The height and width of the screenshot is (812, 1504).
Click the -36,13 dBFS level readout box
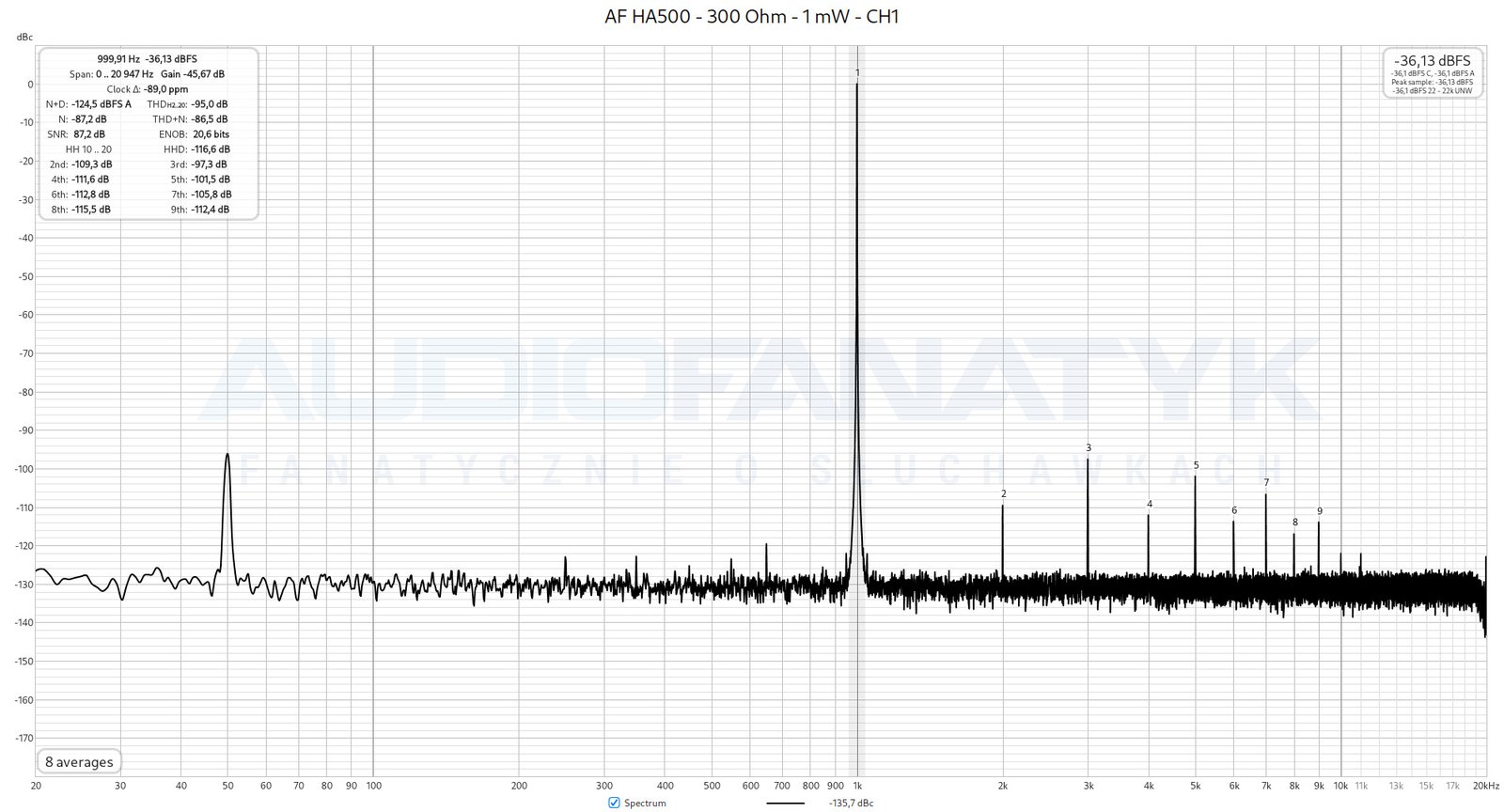(x=1433, y=73)
